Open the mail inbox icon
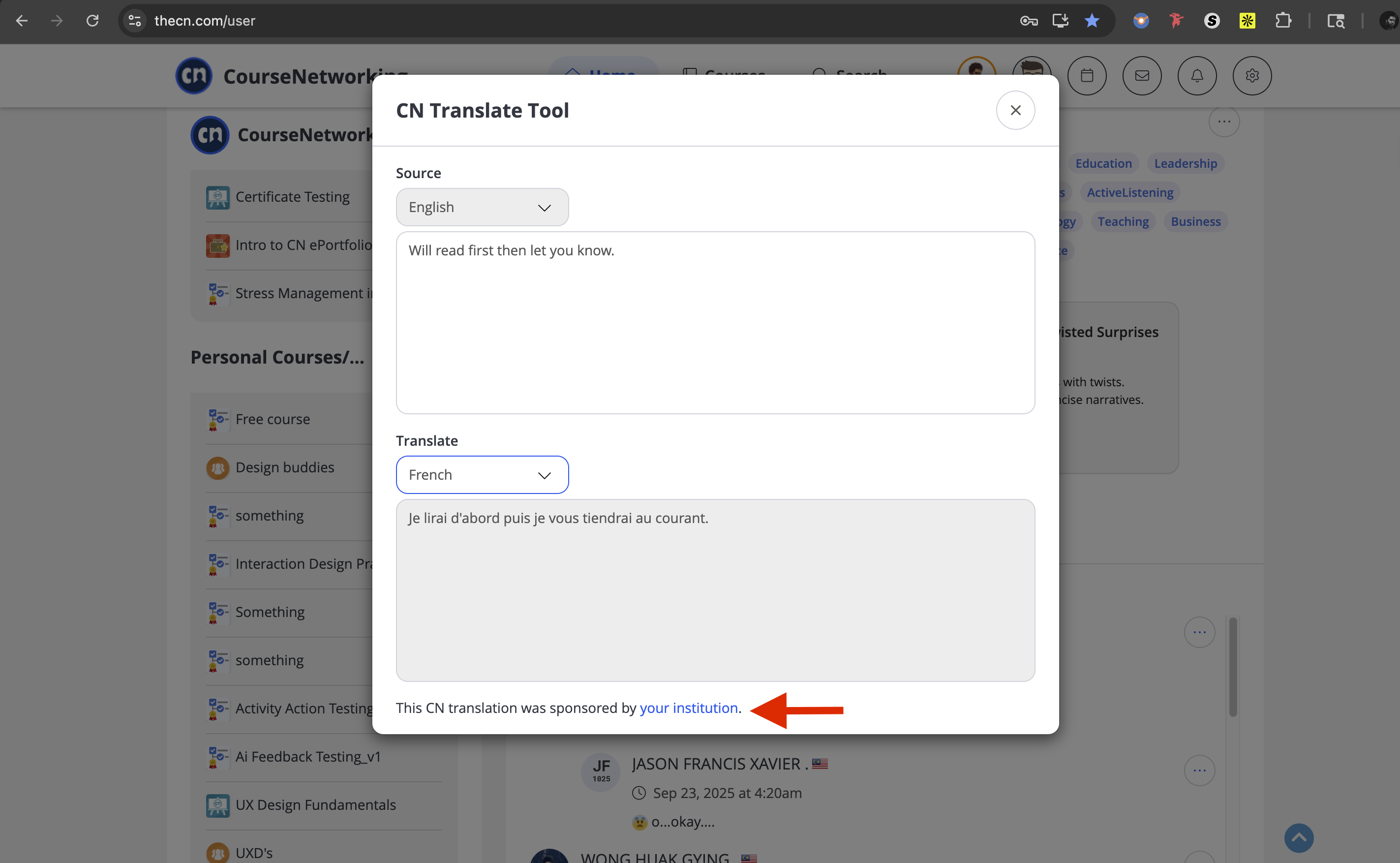 1142,75
